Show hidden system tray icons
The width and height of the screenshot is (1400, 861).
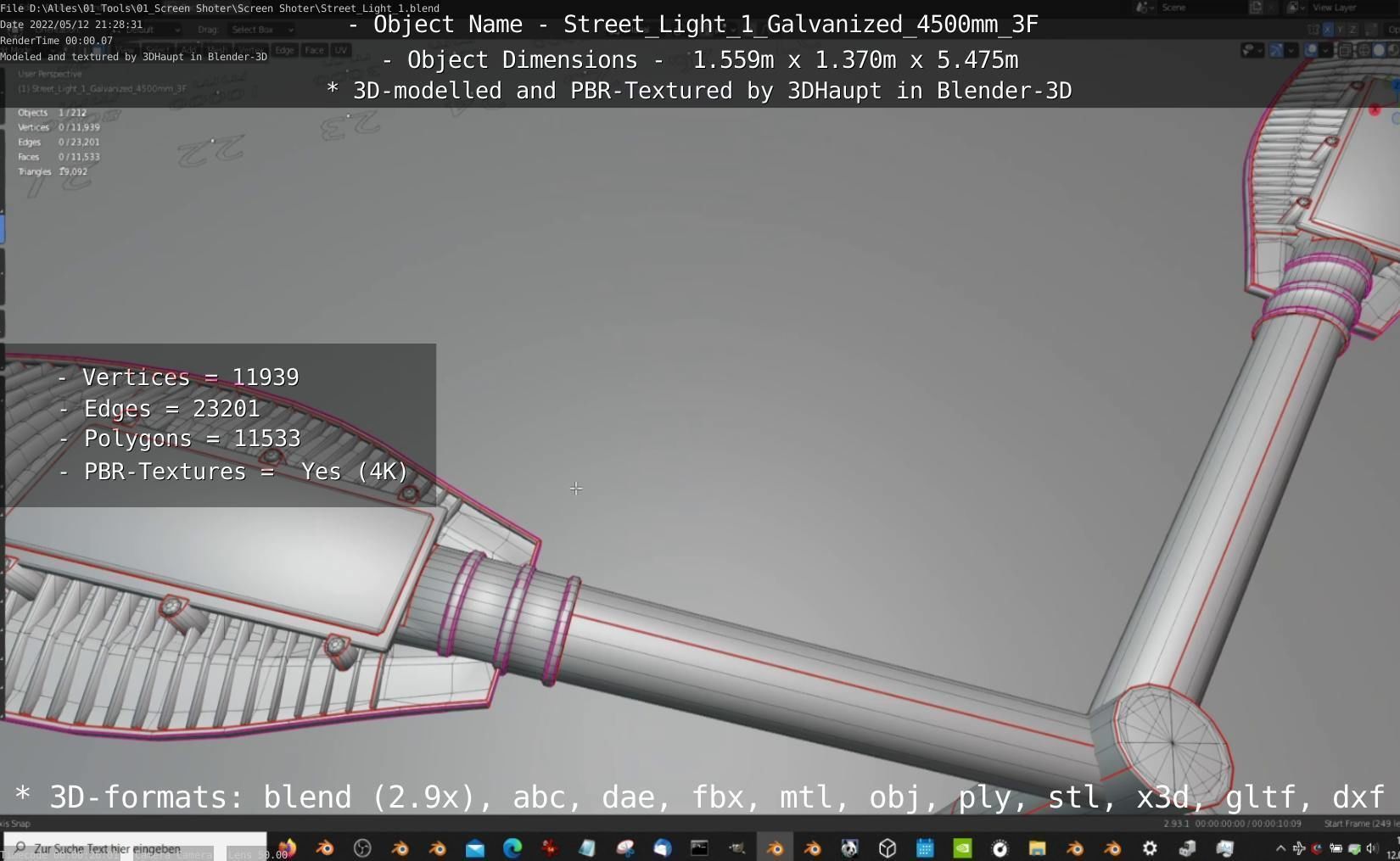pyautogui.click(x=1280, y=847)
